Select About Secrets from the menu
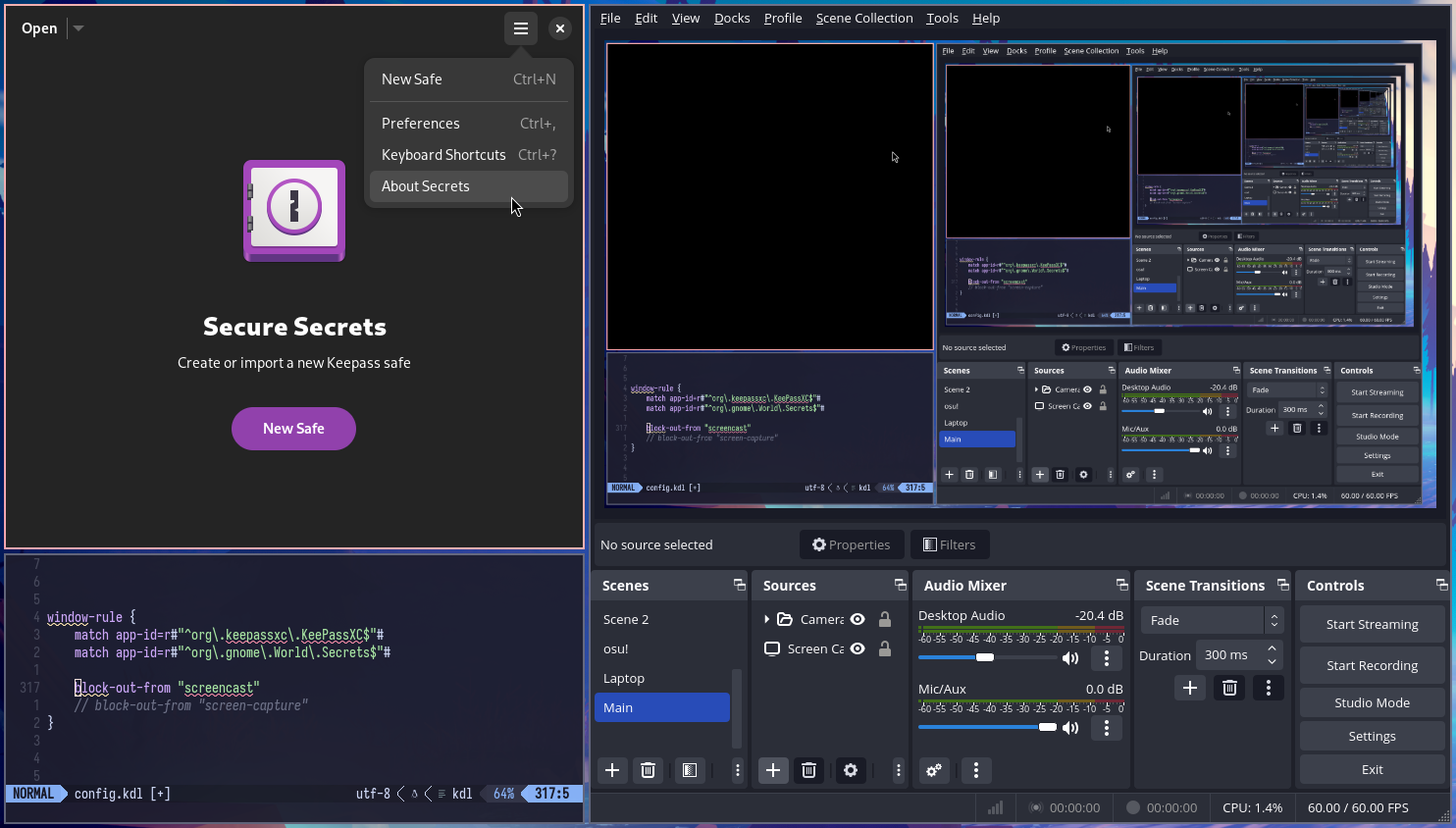This screenshot has width=1456, height=828. 425,186
